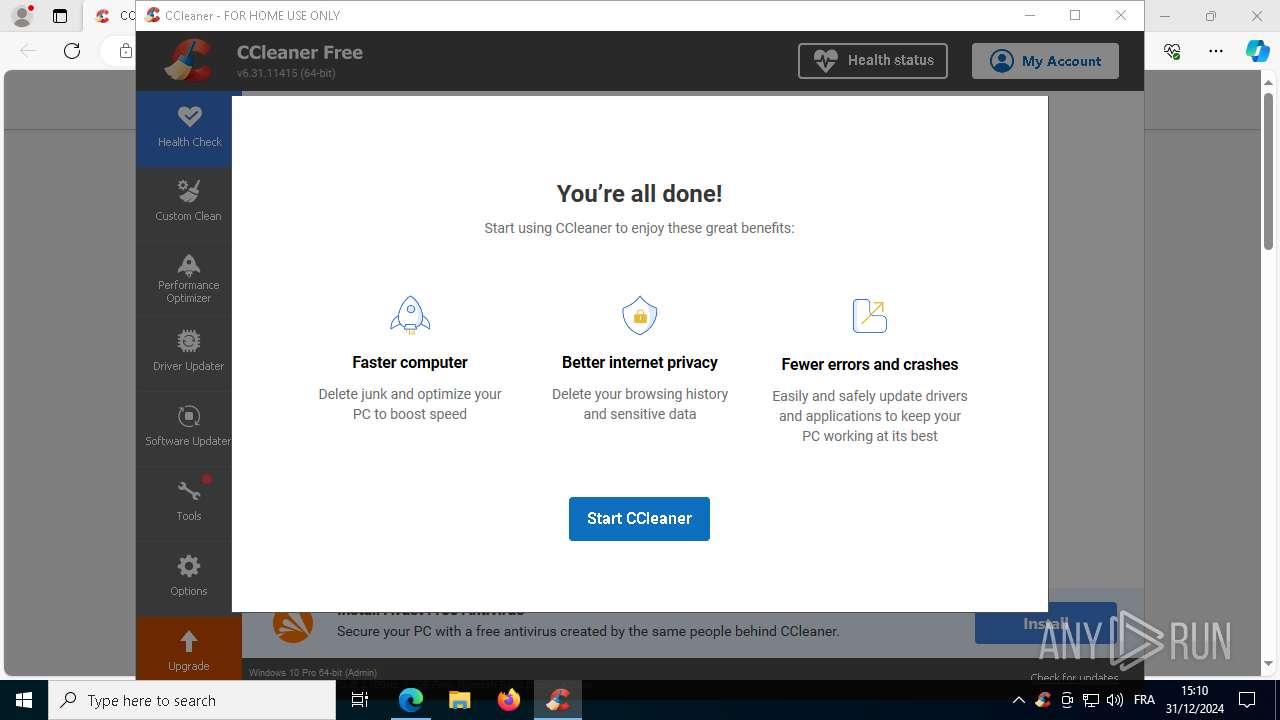Click CCleaner title bar icon
1280x720 pixels.
point(152,15)
